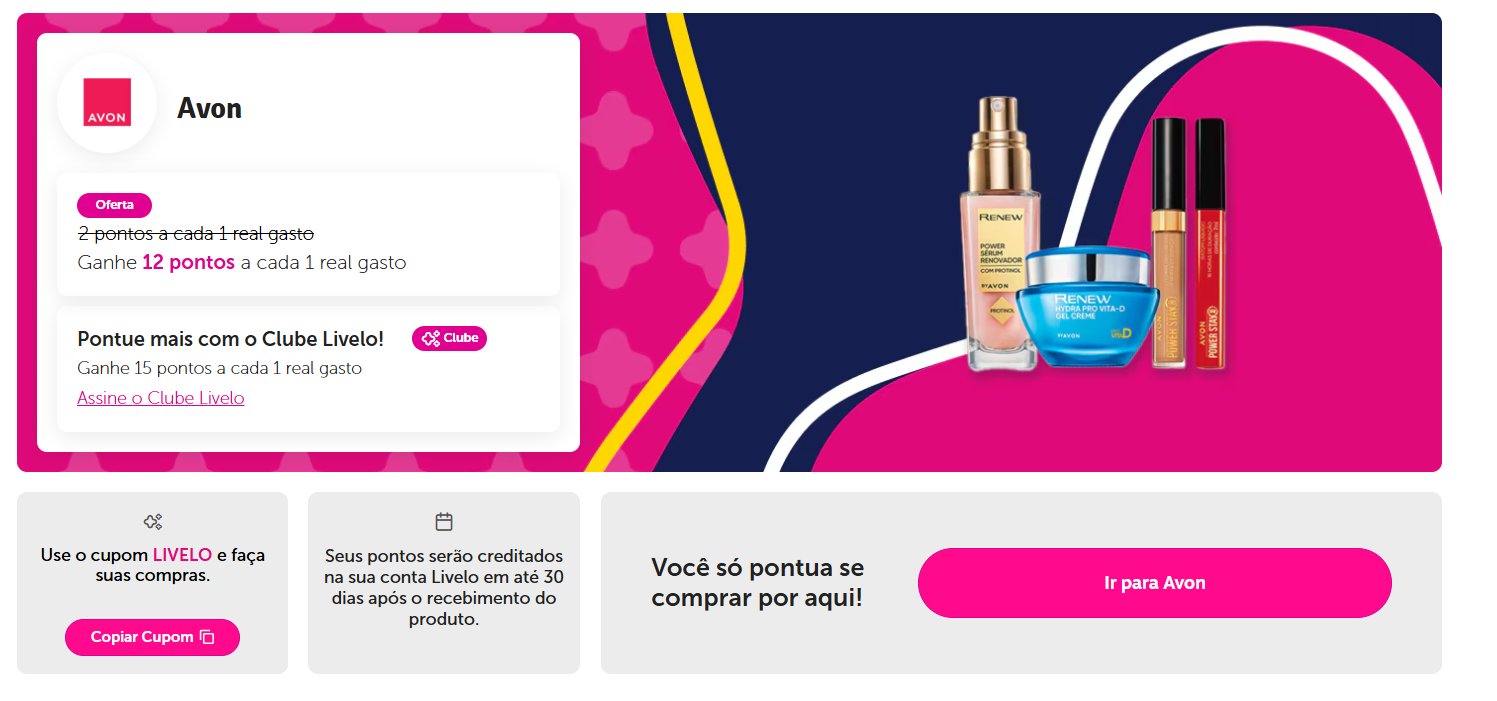This screenshot has height=701, width=1497.
Task: Click the Você só pontua se comprar text
Action: pos(758,583)
